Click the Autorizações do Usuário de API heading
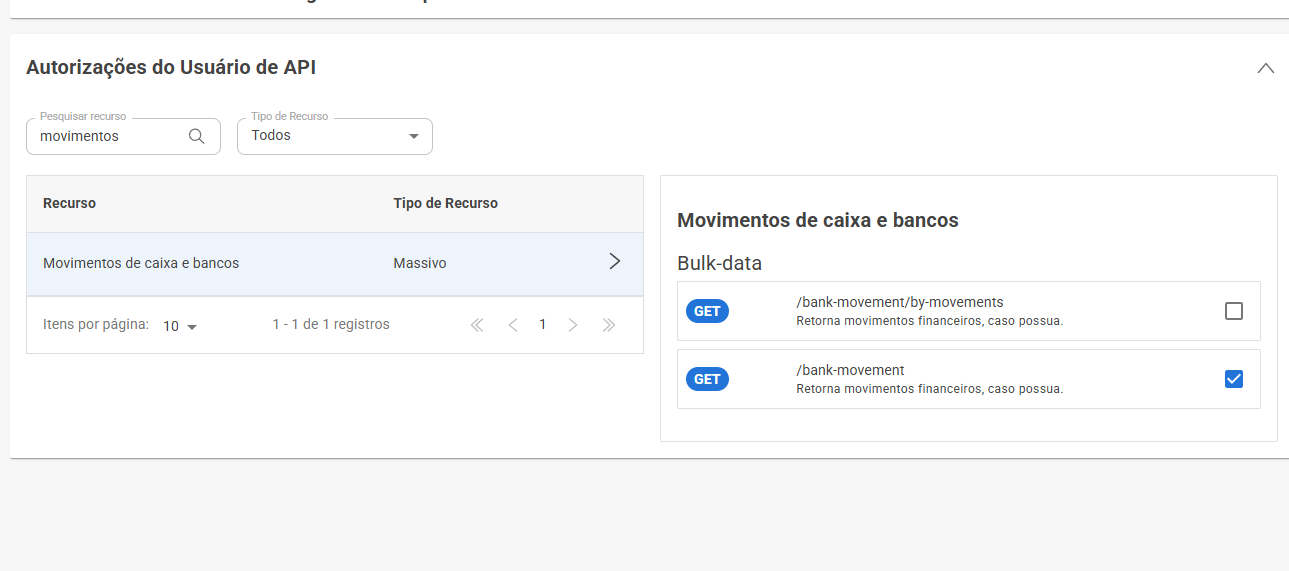The image size is (1289, 571). pos(171,67)
